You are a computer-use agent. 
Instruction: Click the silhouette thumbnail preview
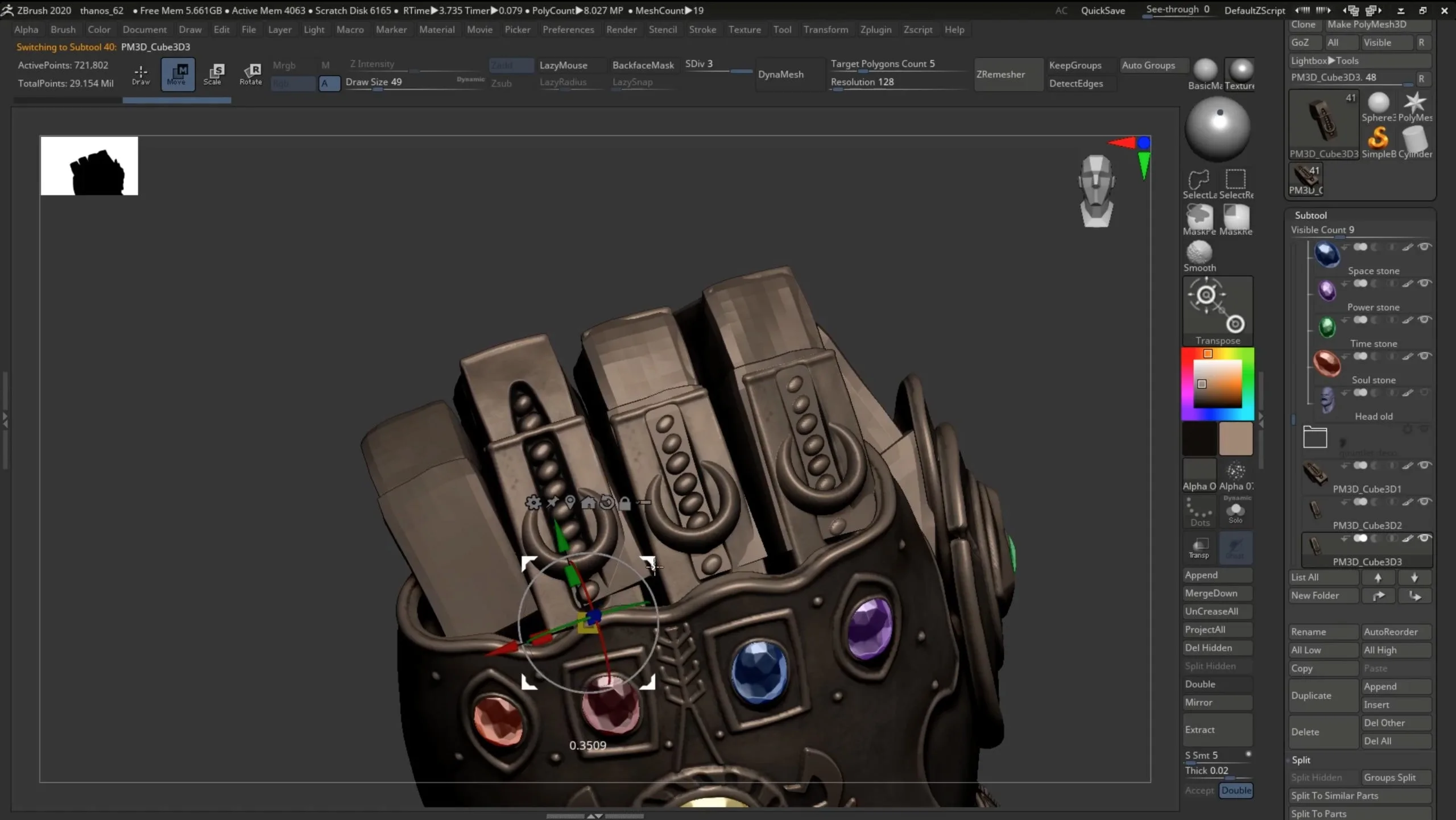tap(89, 165)
